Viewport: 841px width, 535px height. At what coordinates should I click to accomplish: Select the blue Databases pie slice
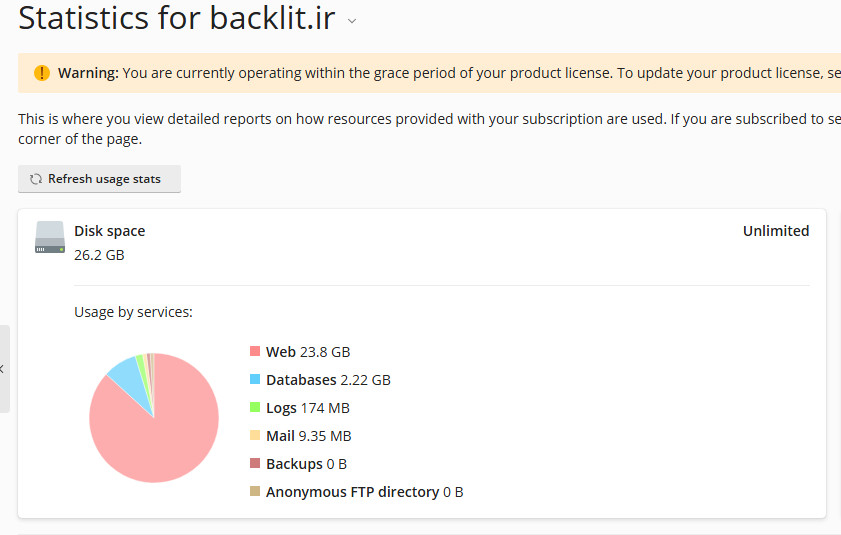[x=127, y=377]
